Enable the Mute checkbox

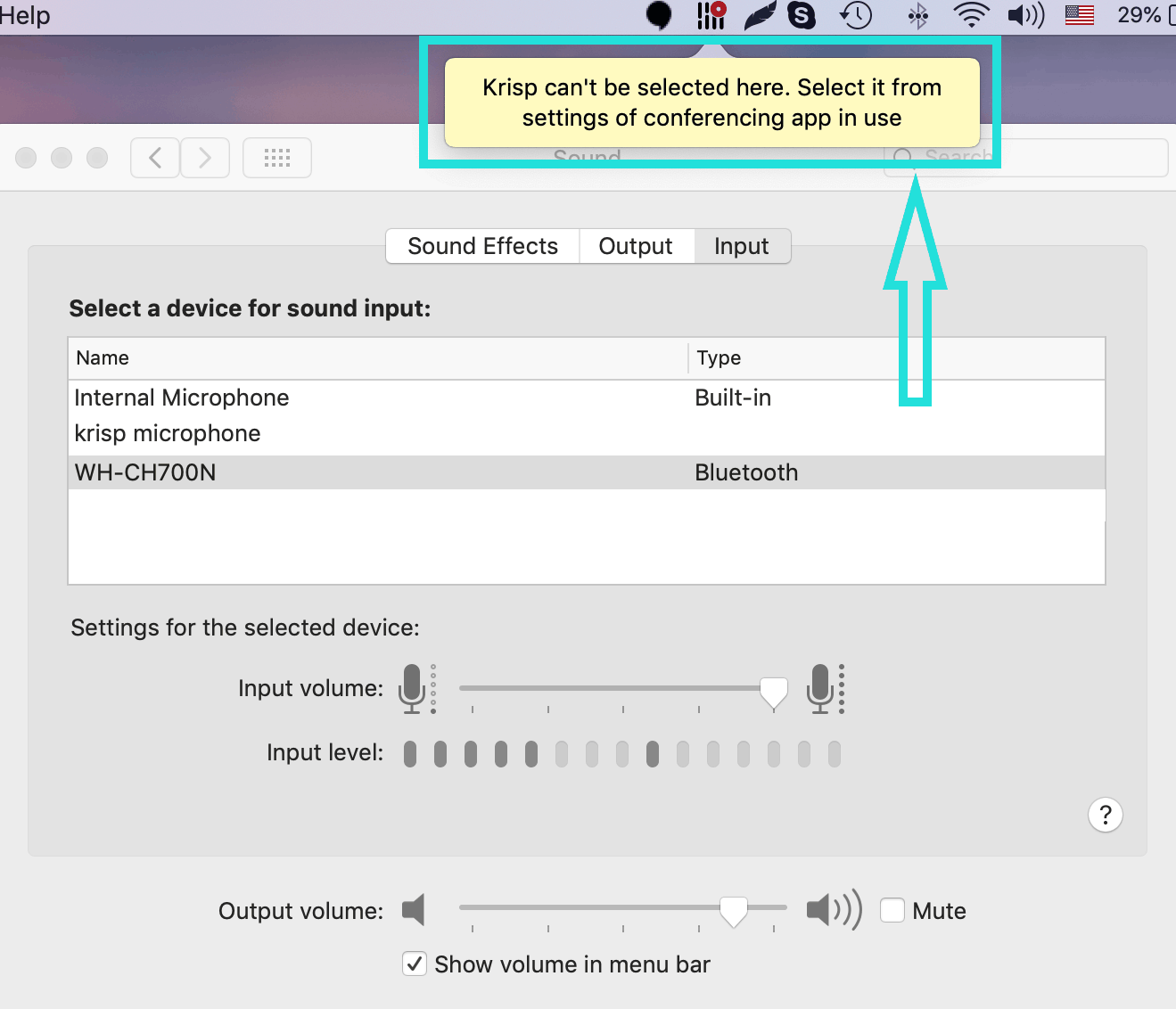pos(892,910)
